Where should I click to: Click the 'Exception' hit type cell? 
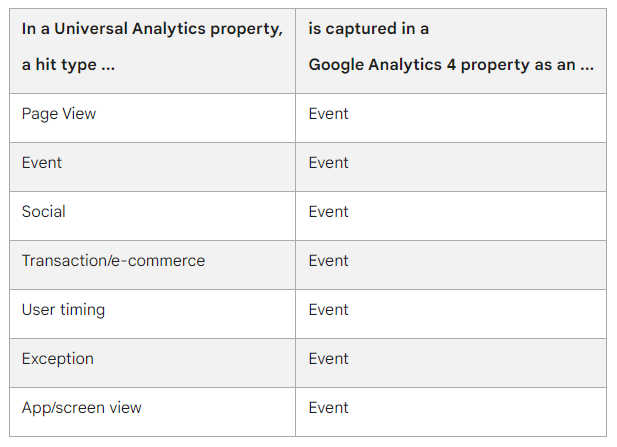(58, 359)
